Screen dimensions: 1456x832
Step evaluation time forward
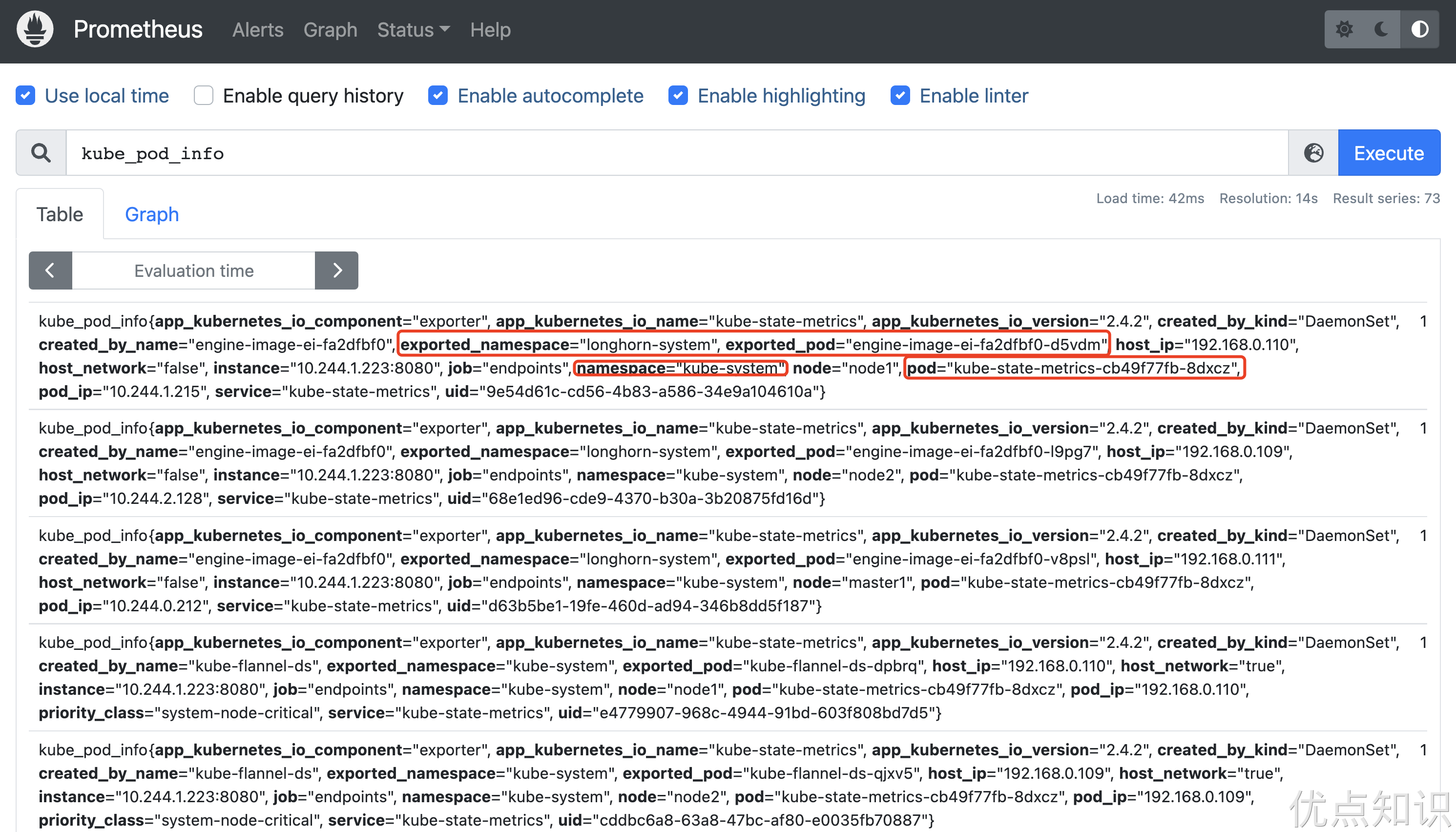click(x=336, y=270)
